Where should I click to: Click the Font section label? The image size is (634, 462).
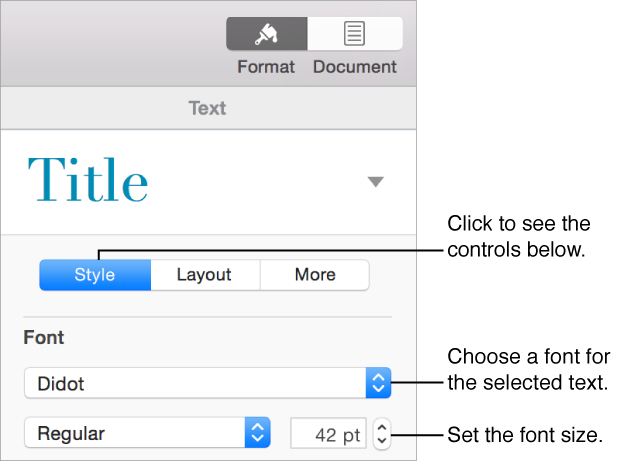click(x=44, y=338)
